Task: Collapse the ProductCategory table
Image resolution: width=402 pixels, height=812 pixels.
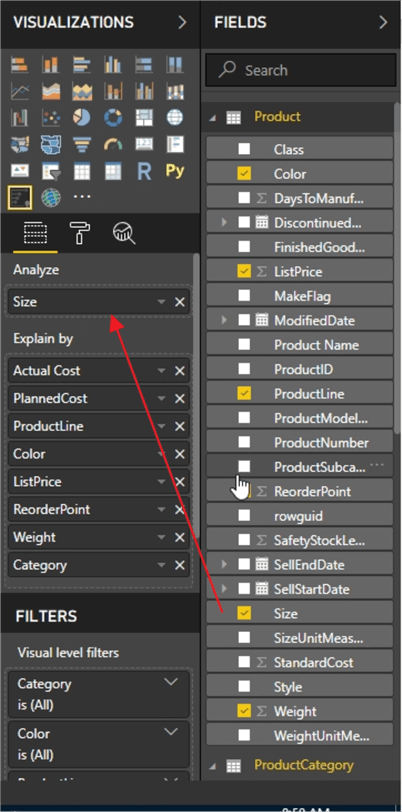Action: point(212,766)
